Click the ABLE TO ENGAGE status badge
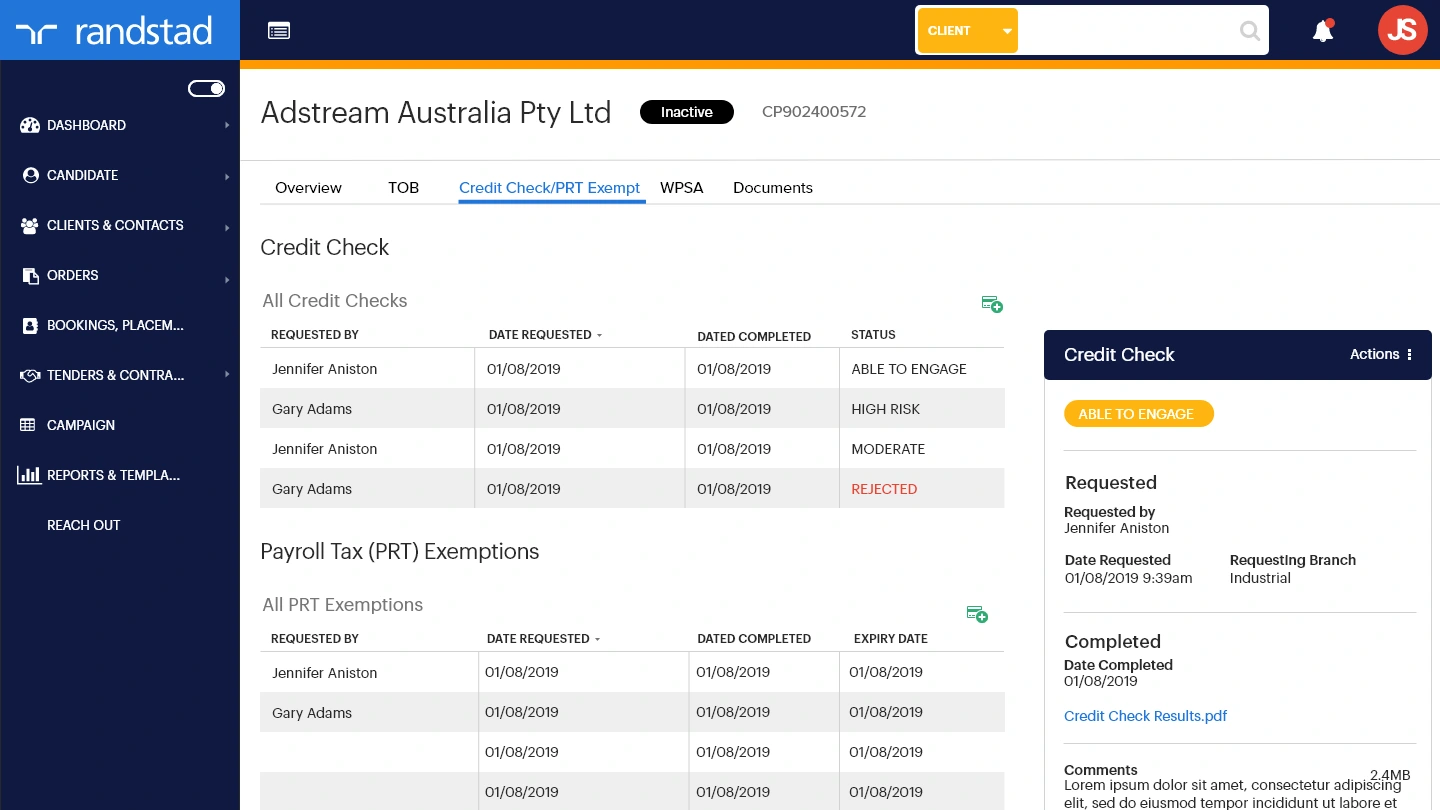1440x810 pixels. pyautogui.click(x=1138, y=414)
